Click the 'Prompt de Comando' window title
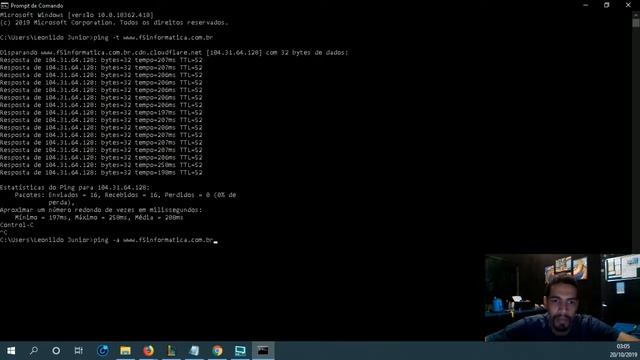This screenshot has height=360, width=640. tap(37, 6)
